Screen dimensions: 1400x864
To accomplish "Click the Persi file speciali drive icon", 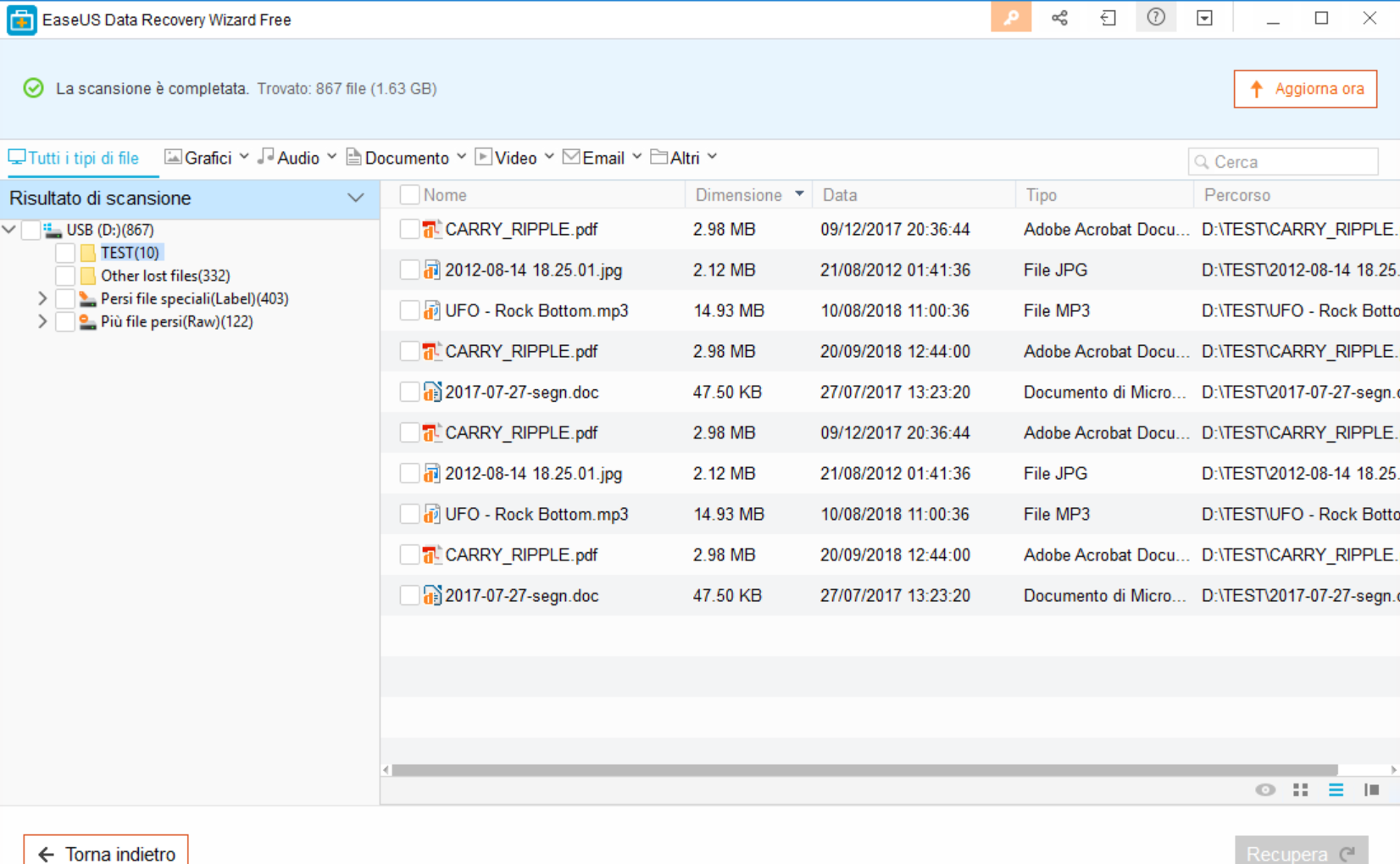I will (x=87, y=298).
